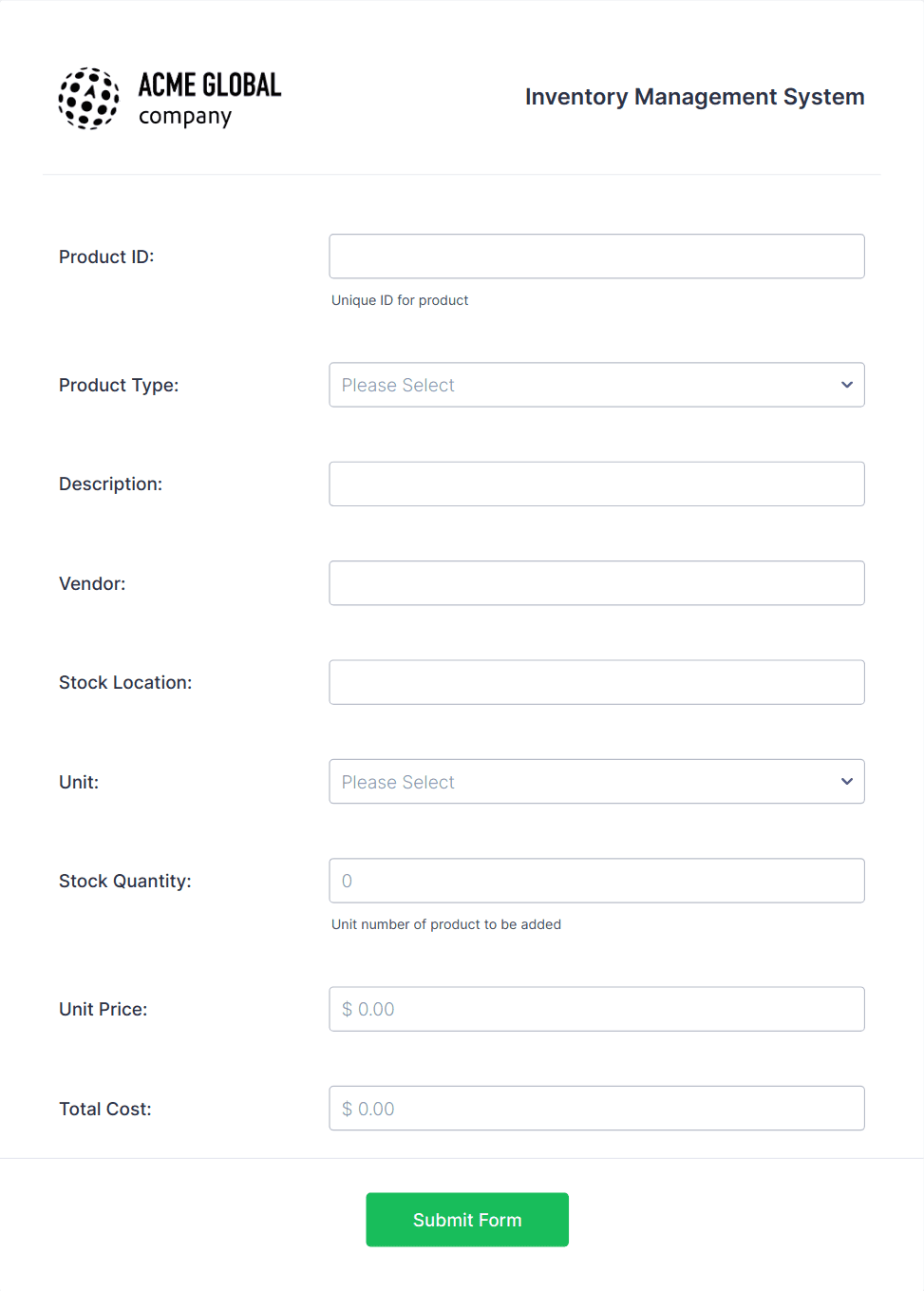Click the Stock Location input box

[x=596, y=681]
